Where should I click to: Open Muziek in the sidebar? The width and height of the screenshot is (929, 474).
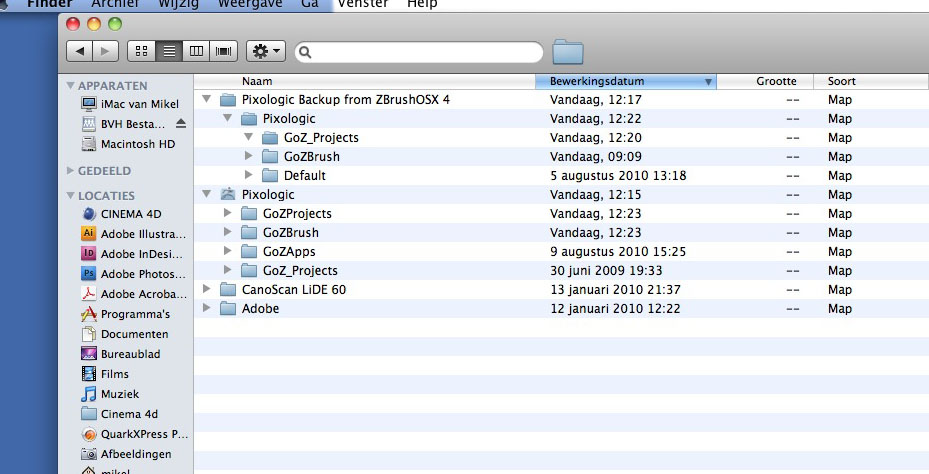tap(110, 394)
